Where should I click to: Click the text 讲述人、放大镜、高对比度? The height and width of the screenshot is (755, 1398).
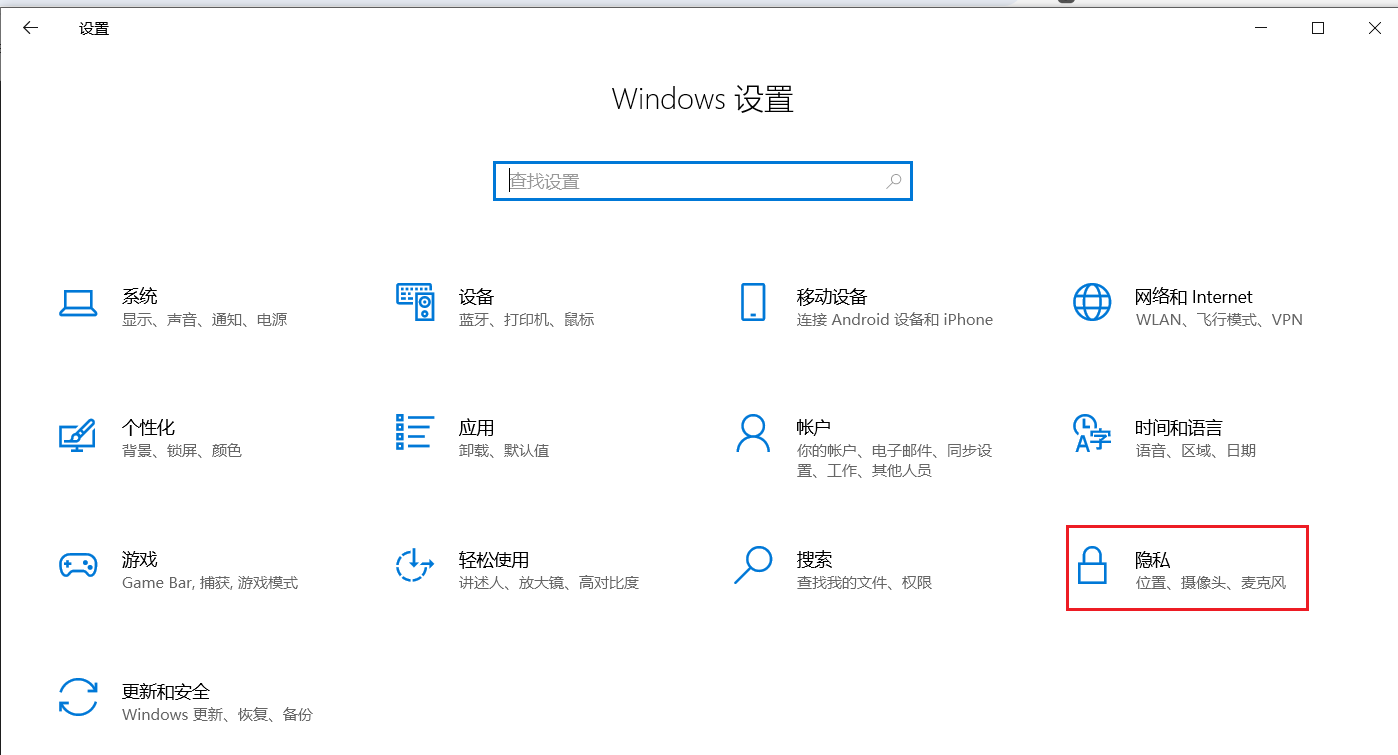click(549, 583)
